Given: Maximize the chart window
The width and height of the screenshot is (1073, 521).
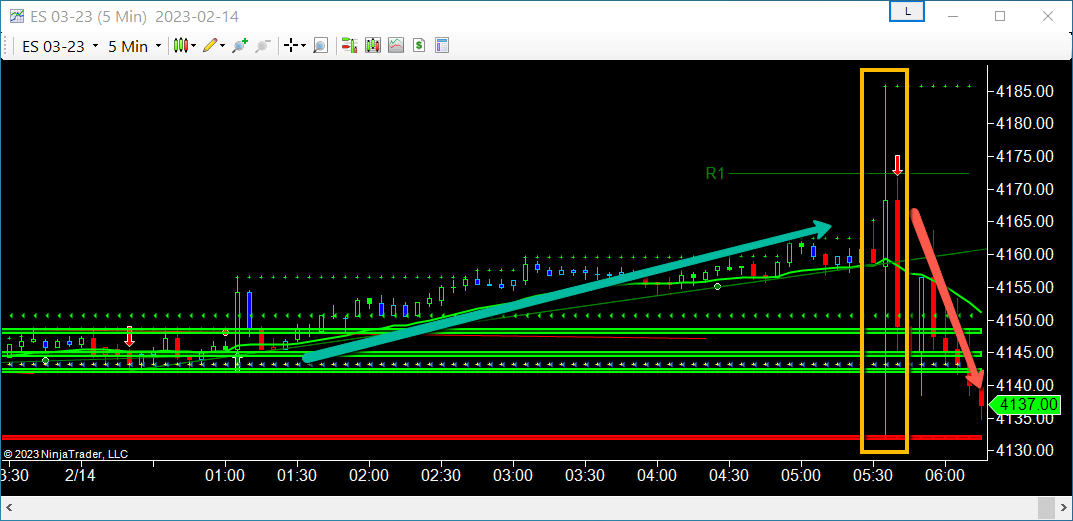Looking at the screenshot, I should tap(1000, 16).
